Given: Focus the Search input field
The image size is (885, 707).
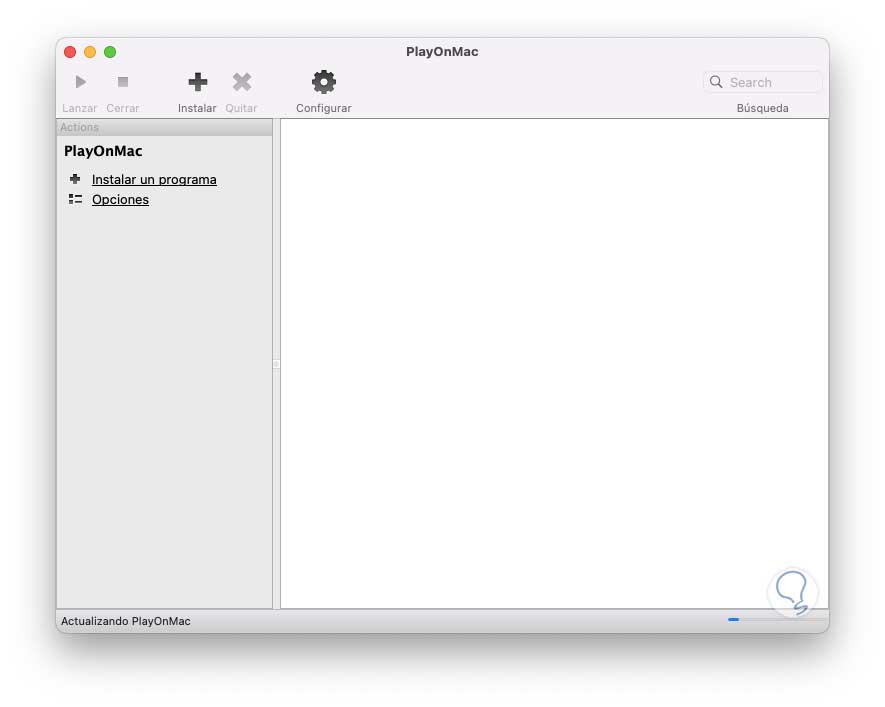Looking at the screenshot, I should 763,82.
